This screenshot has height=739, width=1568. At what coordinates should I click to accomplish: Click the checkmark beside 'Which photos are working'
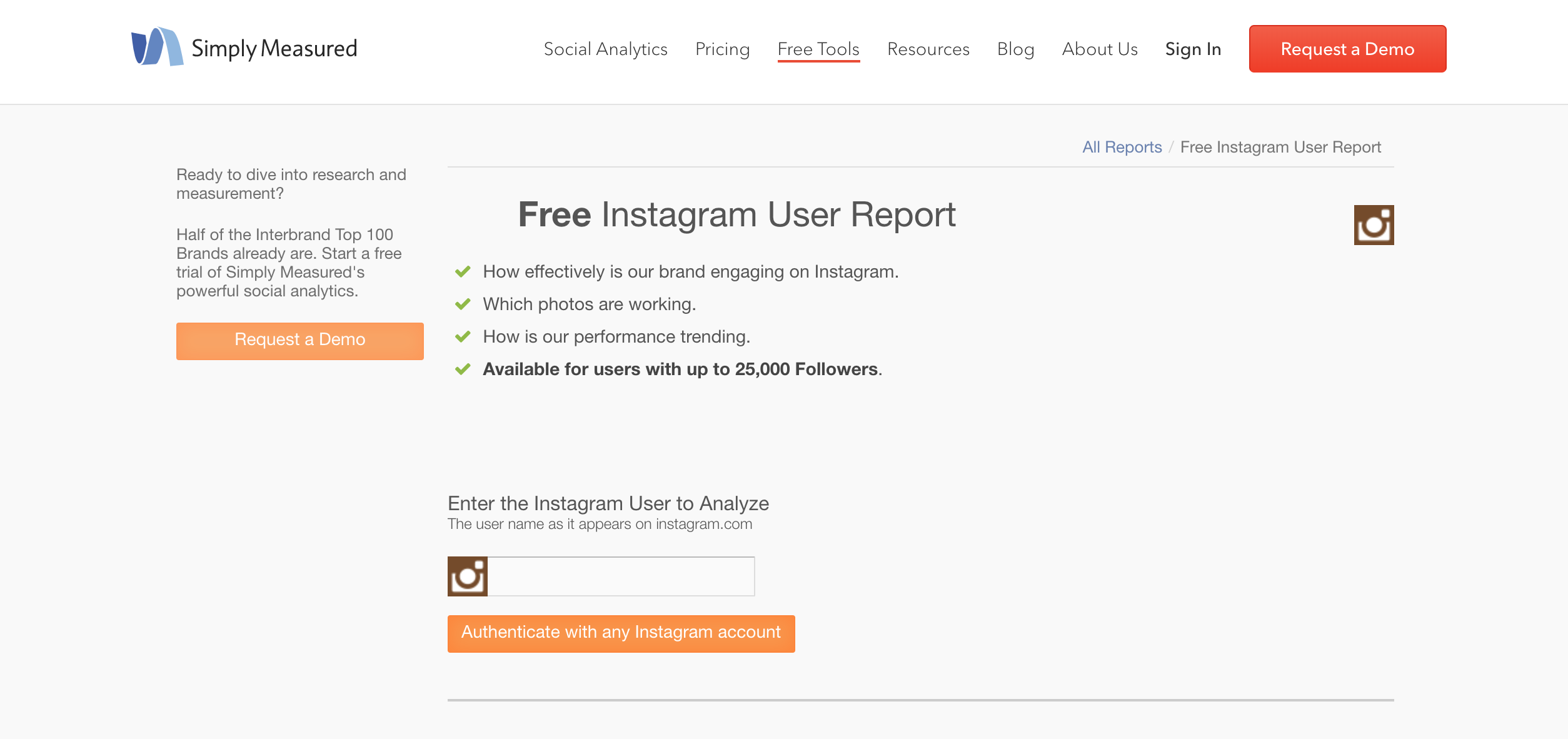tap(463, 304)
